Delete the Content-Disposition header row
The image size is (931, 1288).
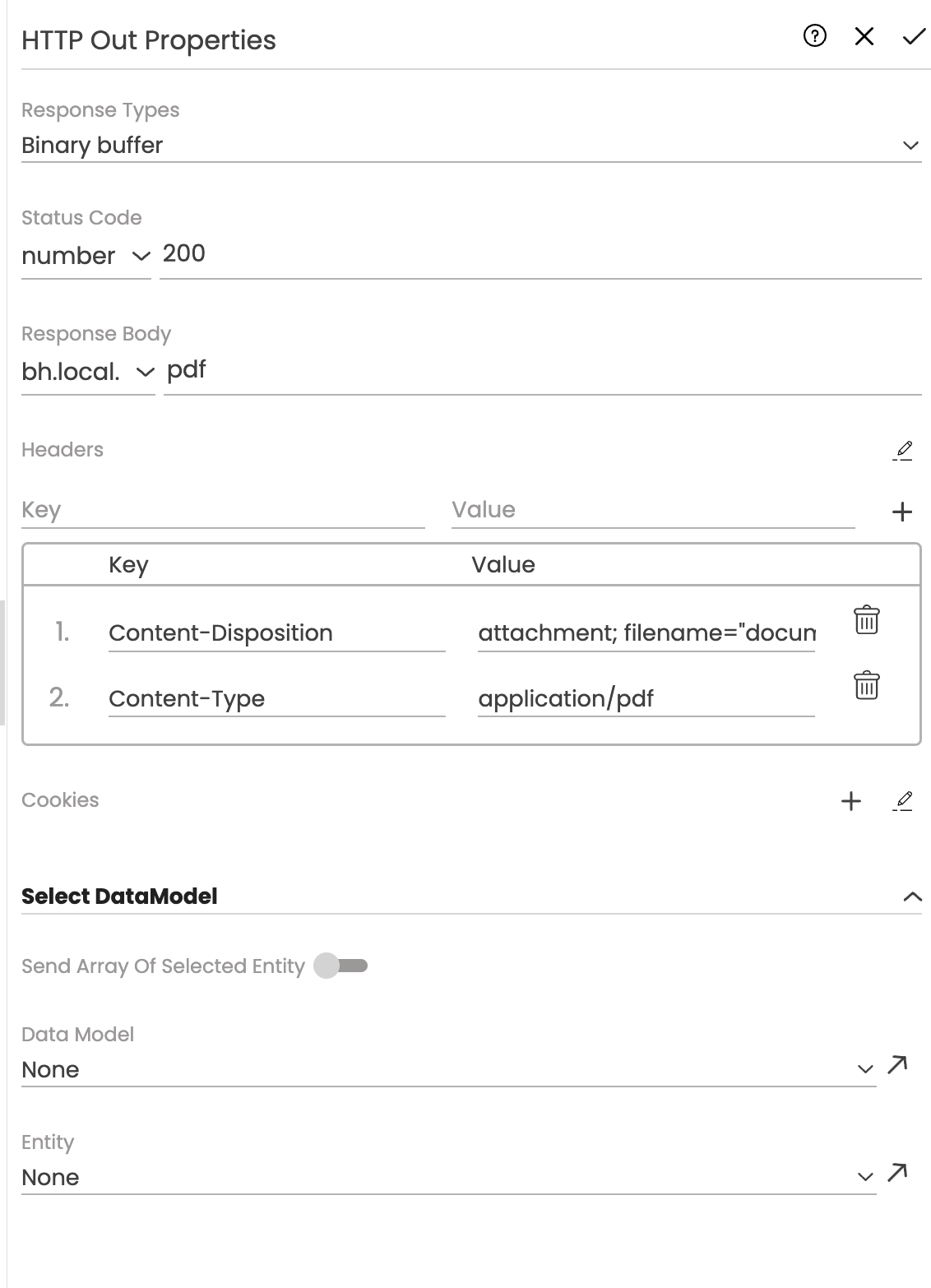866,620
